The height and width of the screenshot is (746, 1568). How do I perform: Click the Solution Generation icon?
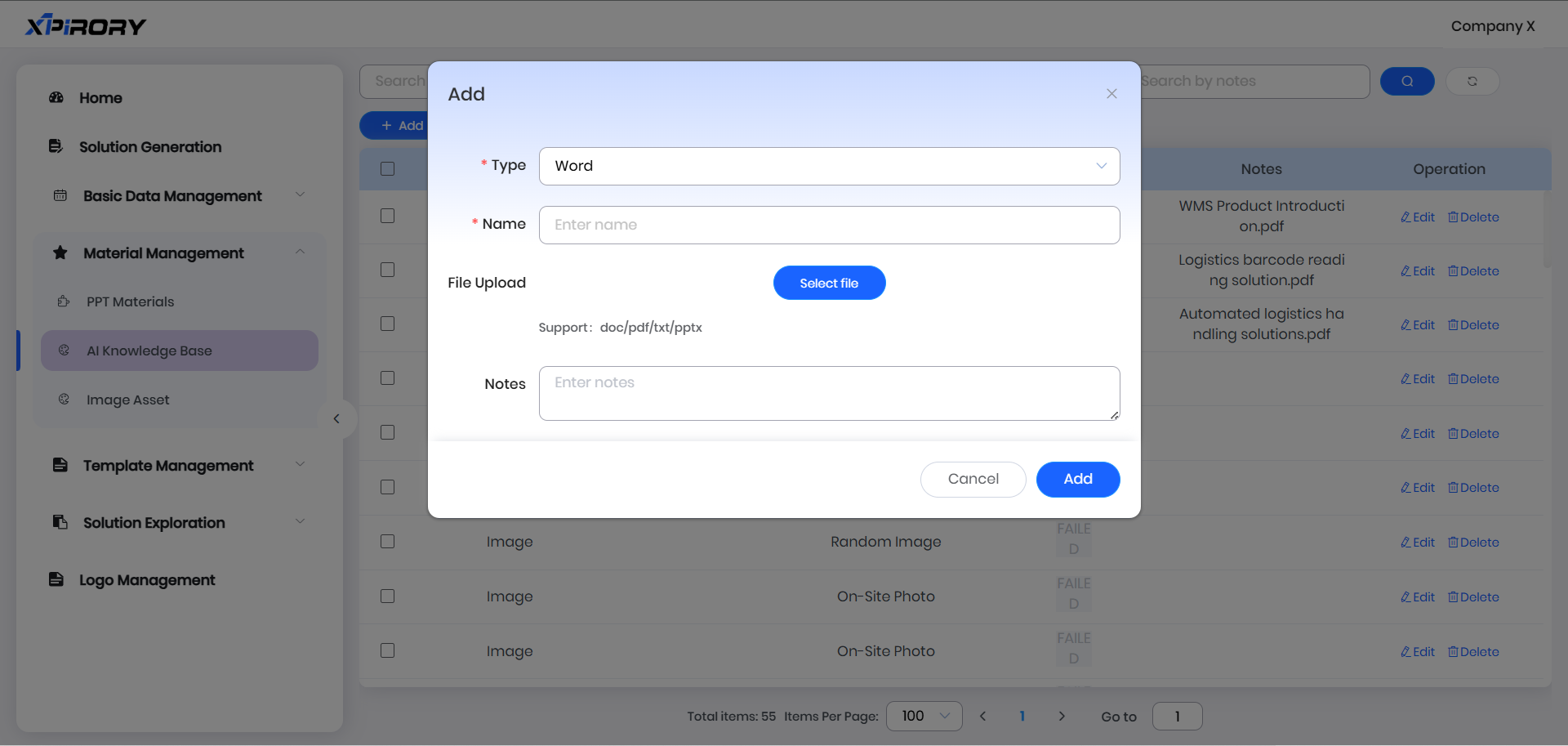pos(56,146)
